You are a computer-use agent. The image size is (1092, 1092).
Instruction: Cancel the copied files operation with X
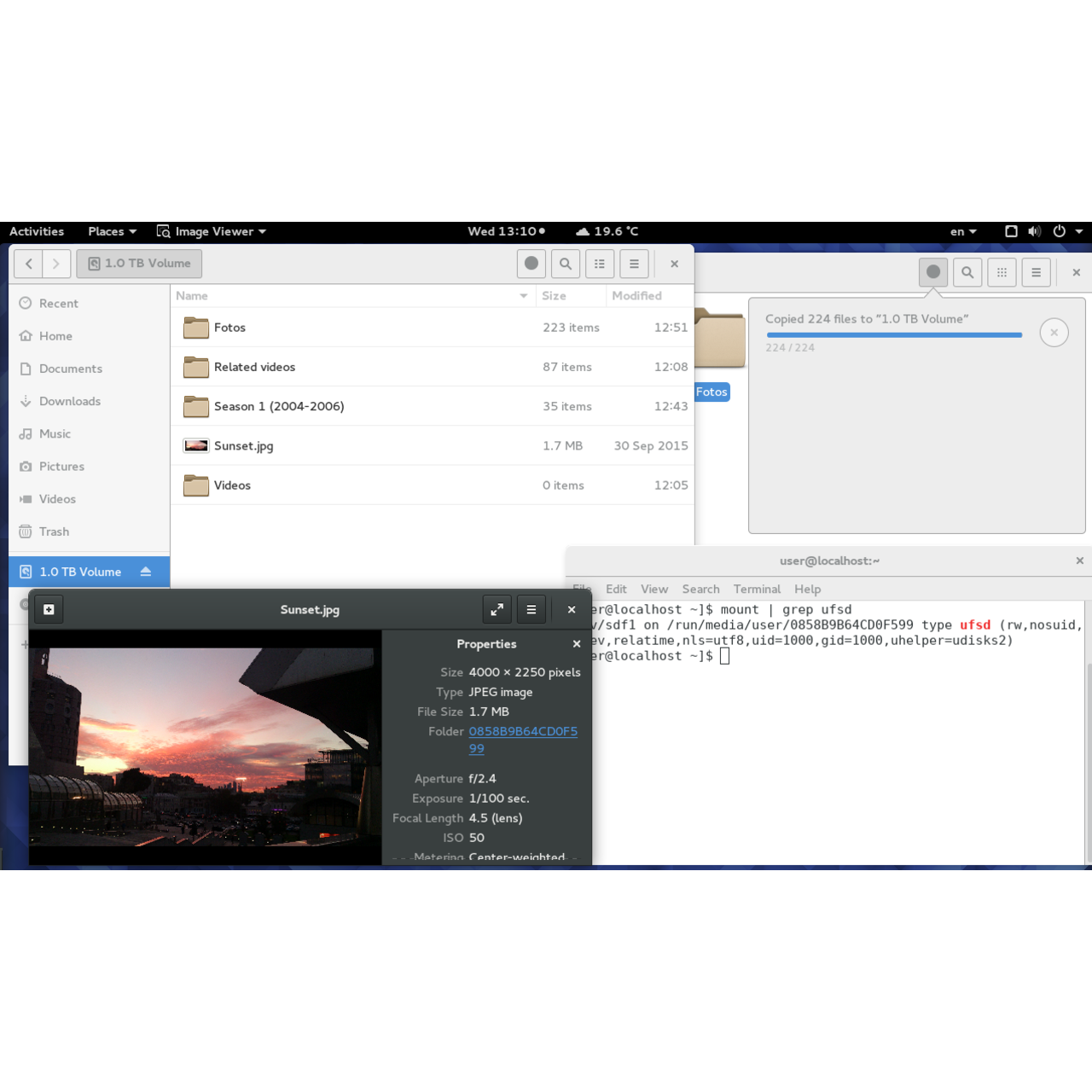pos(1054,333)
